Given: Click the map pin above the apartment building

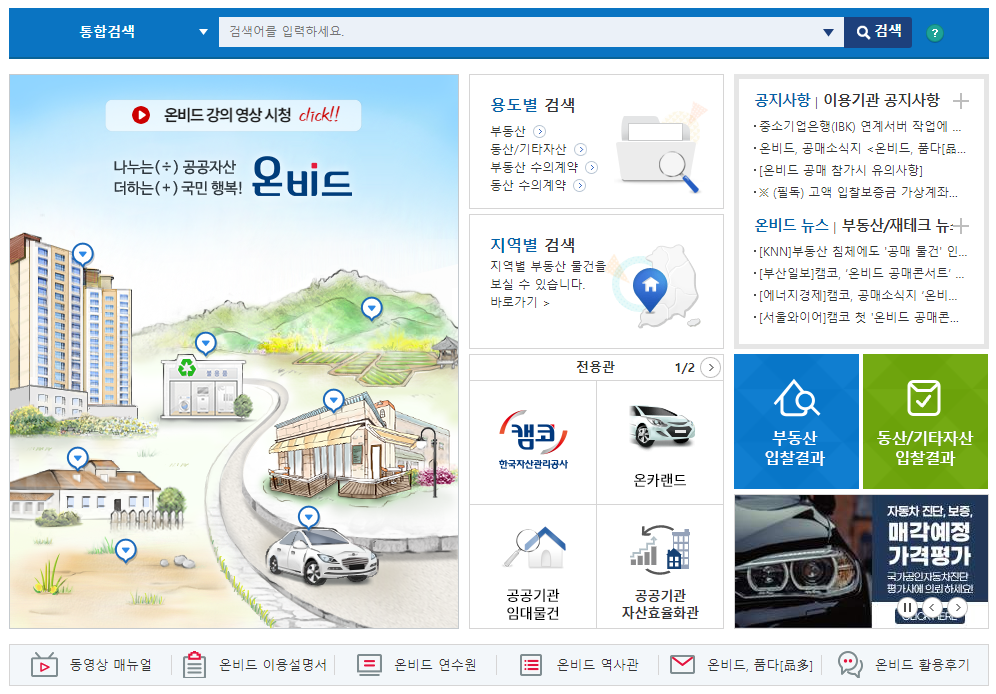Looking at the screenshot, I should click(83, 254).
